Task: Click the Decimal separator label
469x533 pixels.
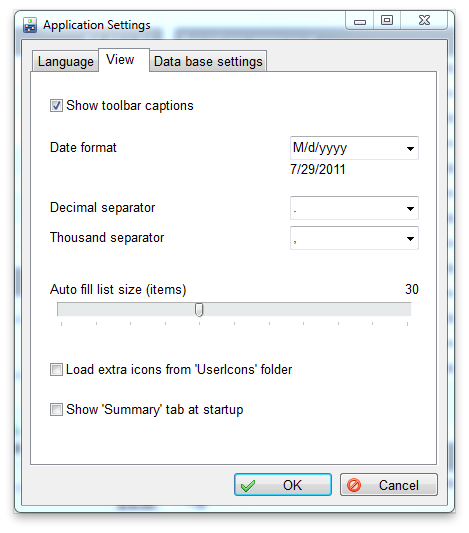Action: point(103,208)
